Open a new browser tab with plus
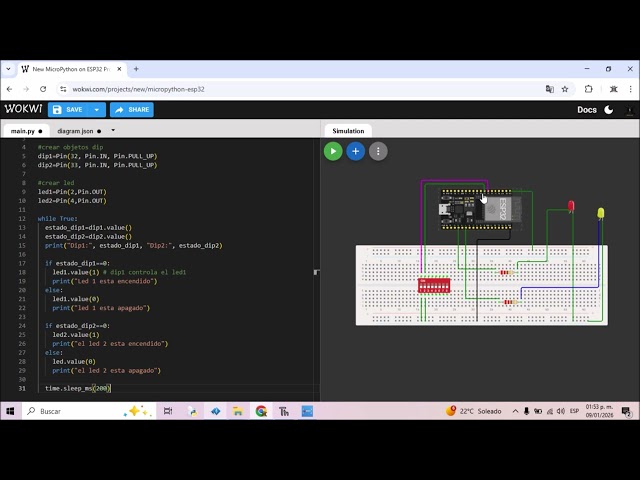 [x=136, y=69]
